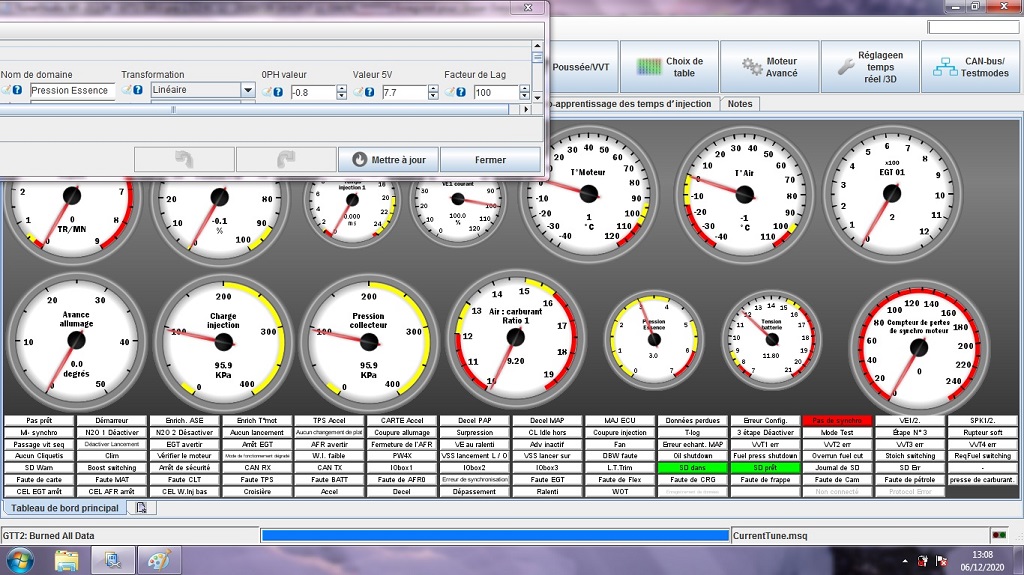The image size is (1024, 575).
Task: Click help icon for Facteur de Lag
Action: click(x=463, y=92)
